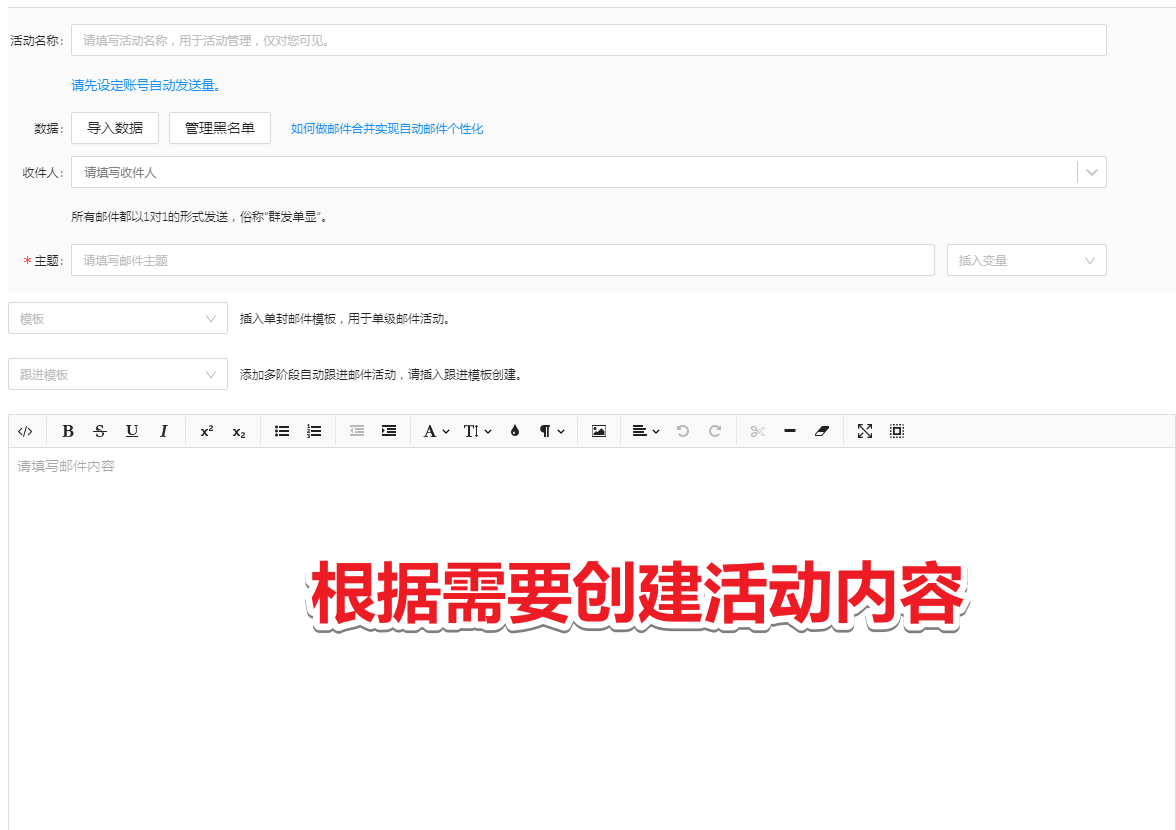This screenshot has height=830, width=1176.
Task: Open paragraph format dropdown
Action: coord(551,431)
